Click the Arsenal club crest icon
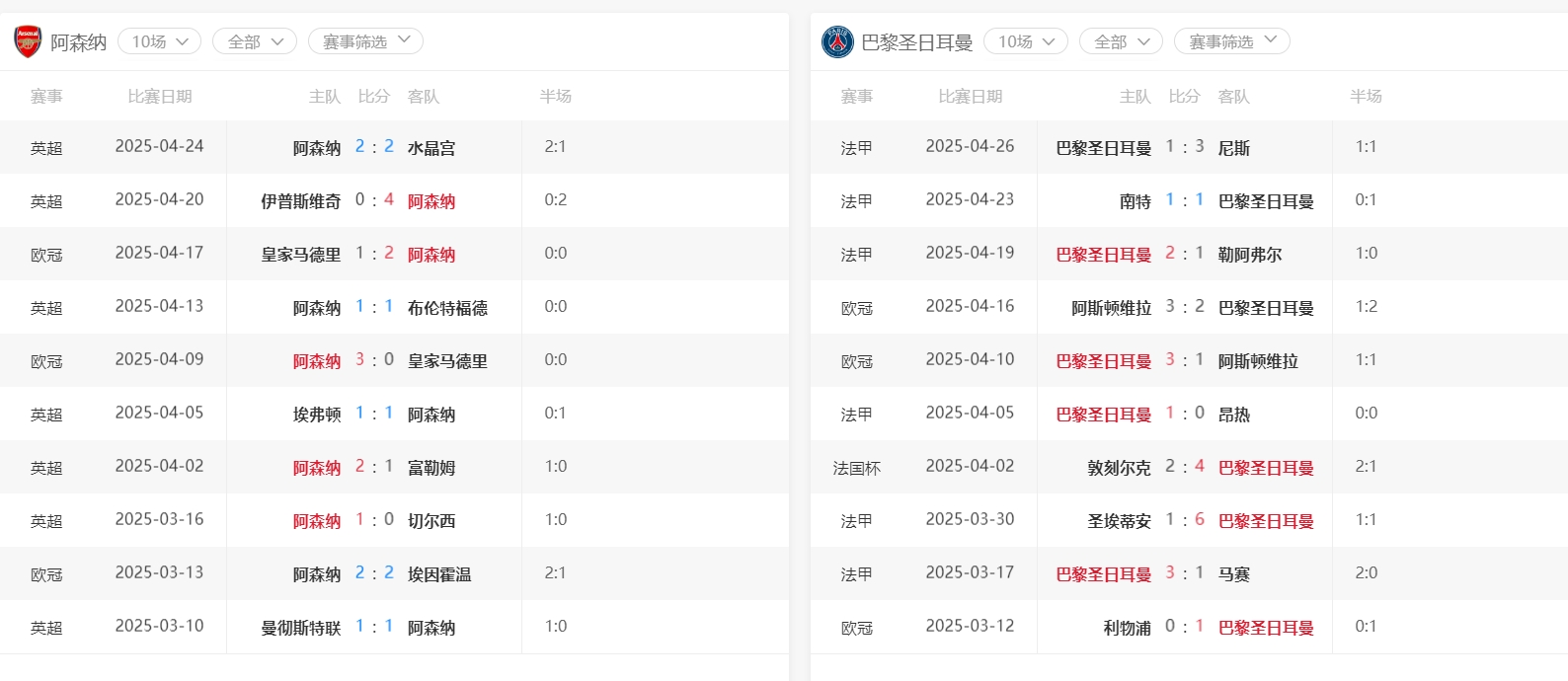 (28, 41)
